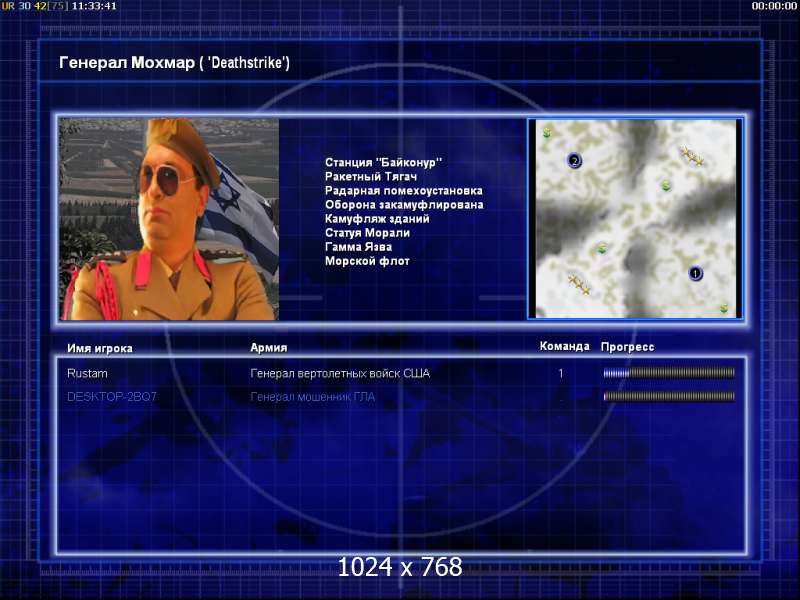This screenshot has width=800, height=600.
Task: Select the green supply icon in minimap's bottom-right corner
Action: (x=723, y=308)
